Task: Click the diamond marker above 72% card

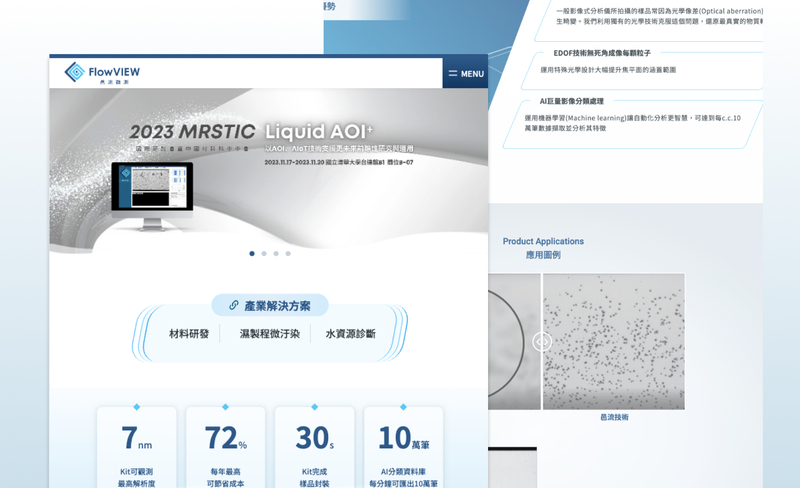Action: (225, 407)
